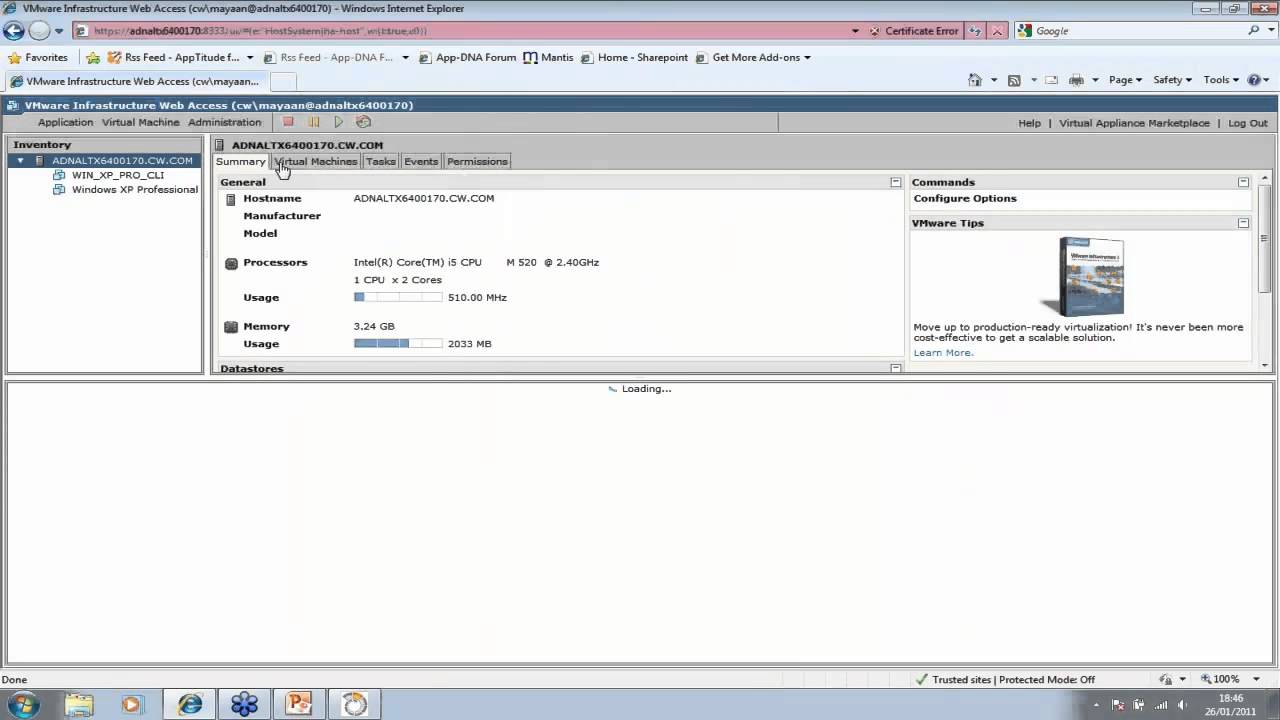Open Windows Media Player from the taskbar
The image size is (1280, 720).
pos(132,704)
